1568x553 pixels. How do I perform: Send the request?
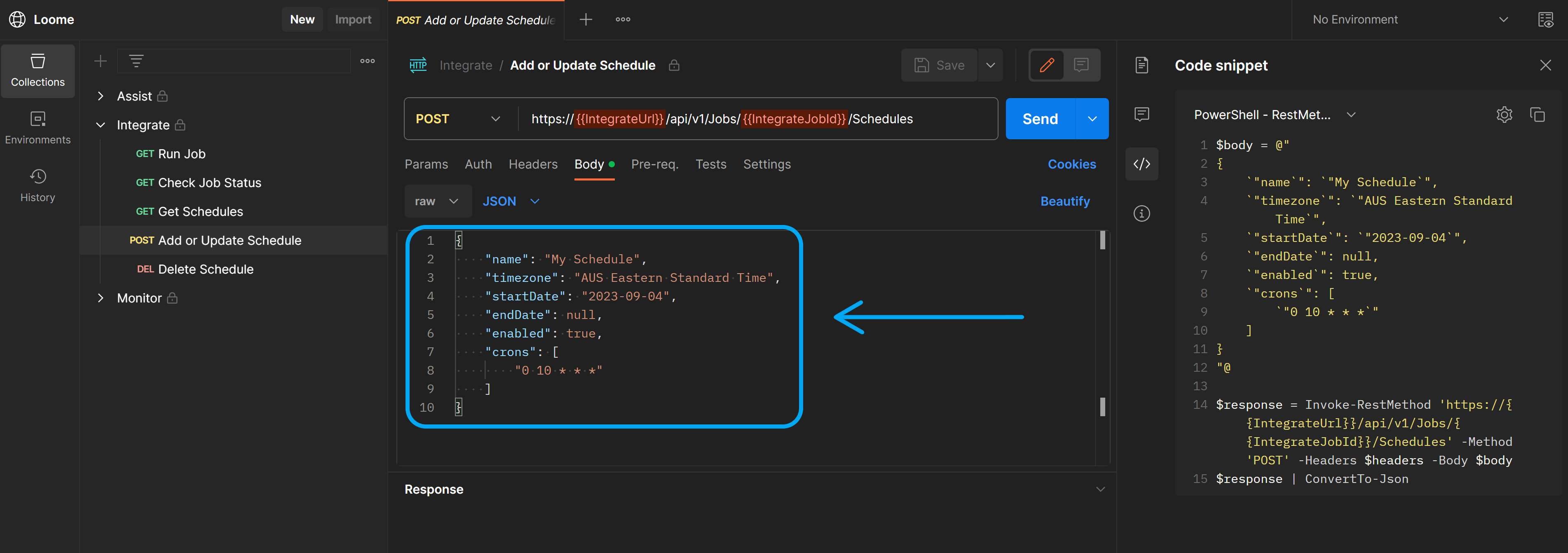pos(1040,119)
